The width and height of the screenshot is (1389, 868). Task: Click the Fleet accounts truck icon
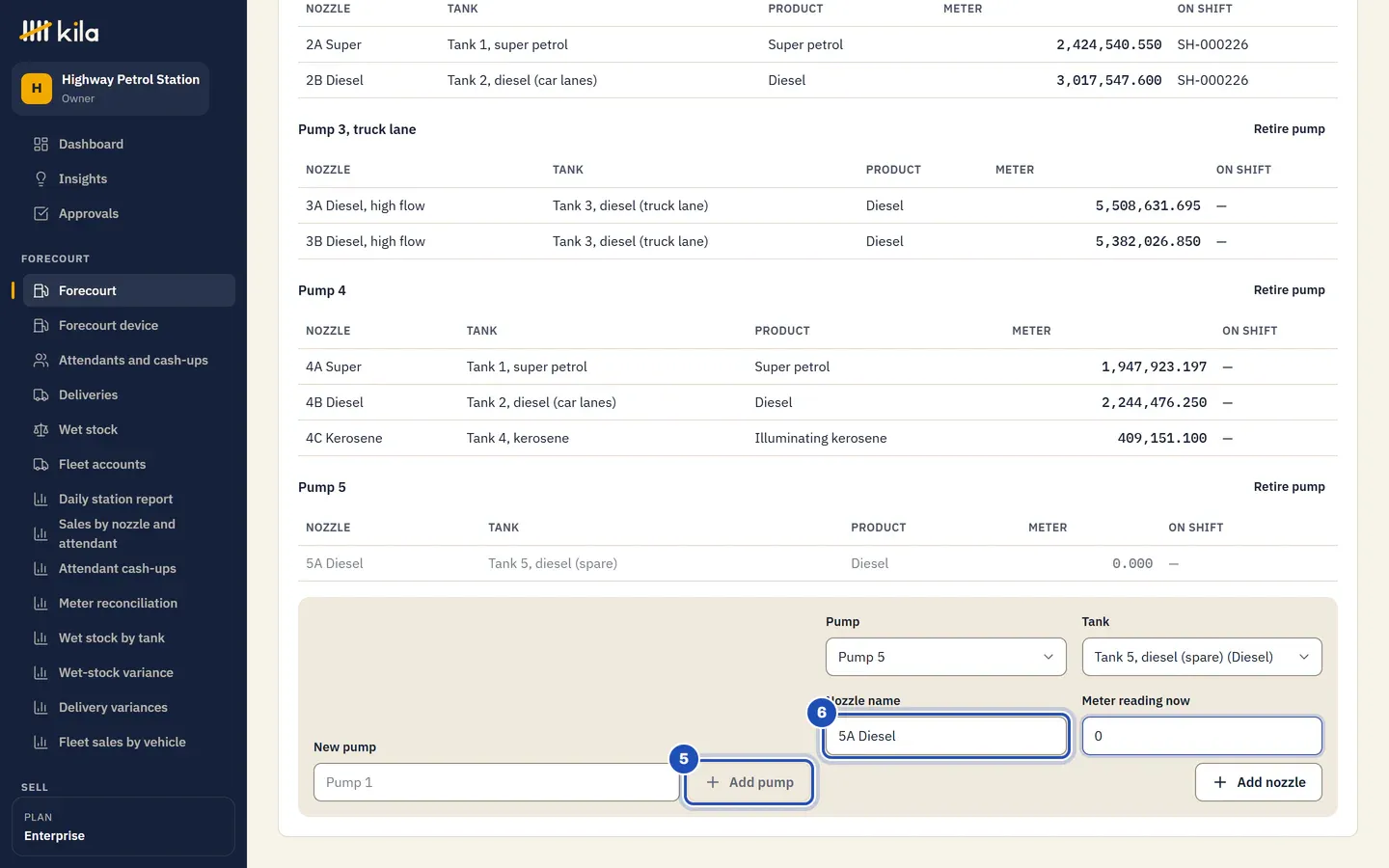(41, 464)
